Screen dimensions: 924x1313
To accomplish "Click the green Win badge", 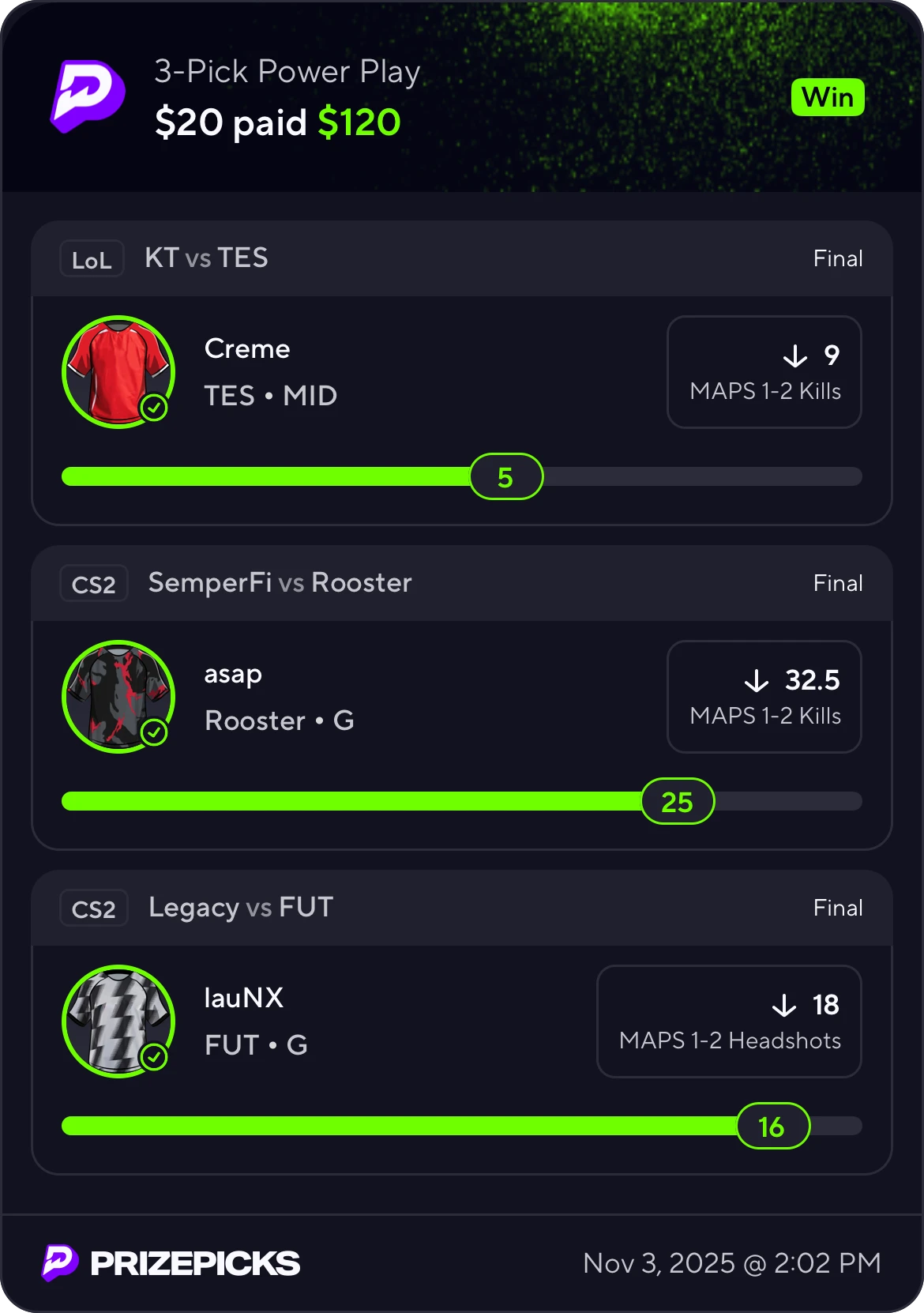I will coord(828,98).
